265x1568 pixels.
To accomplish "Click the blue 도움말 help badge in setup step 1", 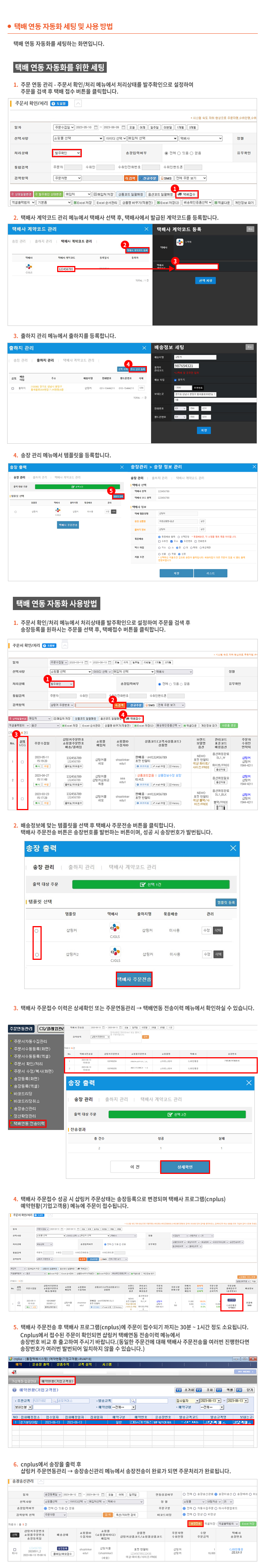I will [59, 103].
